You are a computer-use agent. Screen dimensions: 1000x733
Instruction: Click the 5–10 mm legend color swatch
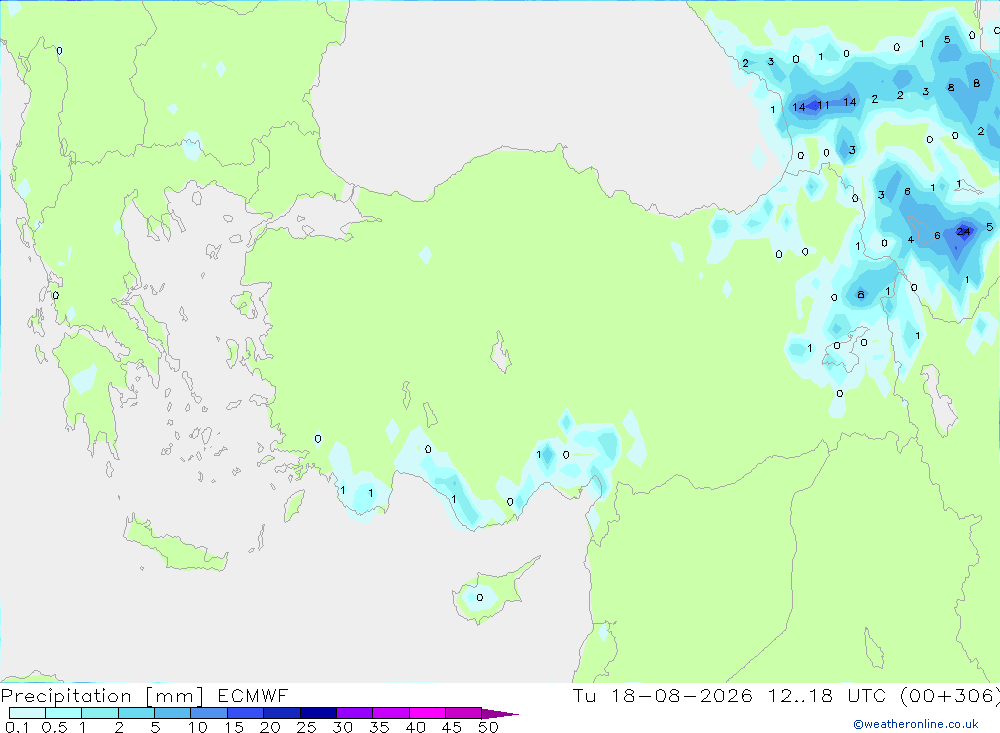pos(173,713)
